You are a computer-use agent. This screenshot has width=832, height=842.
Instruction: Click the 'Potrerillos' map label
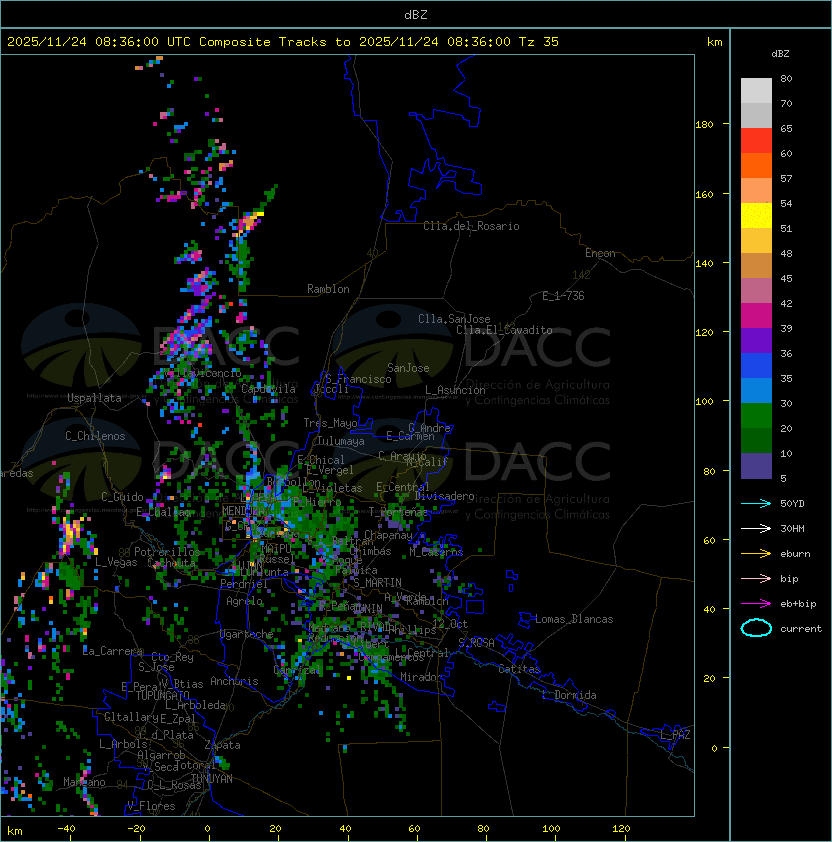coord(167,552)
